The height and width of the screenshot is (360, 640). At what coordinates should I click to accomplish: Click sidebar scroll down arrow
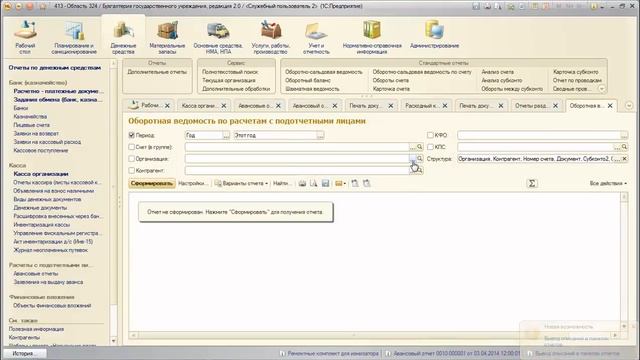click(x=113, y=341)
